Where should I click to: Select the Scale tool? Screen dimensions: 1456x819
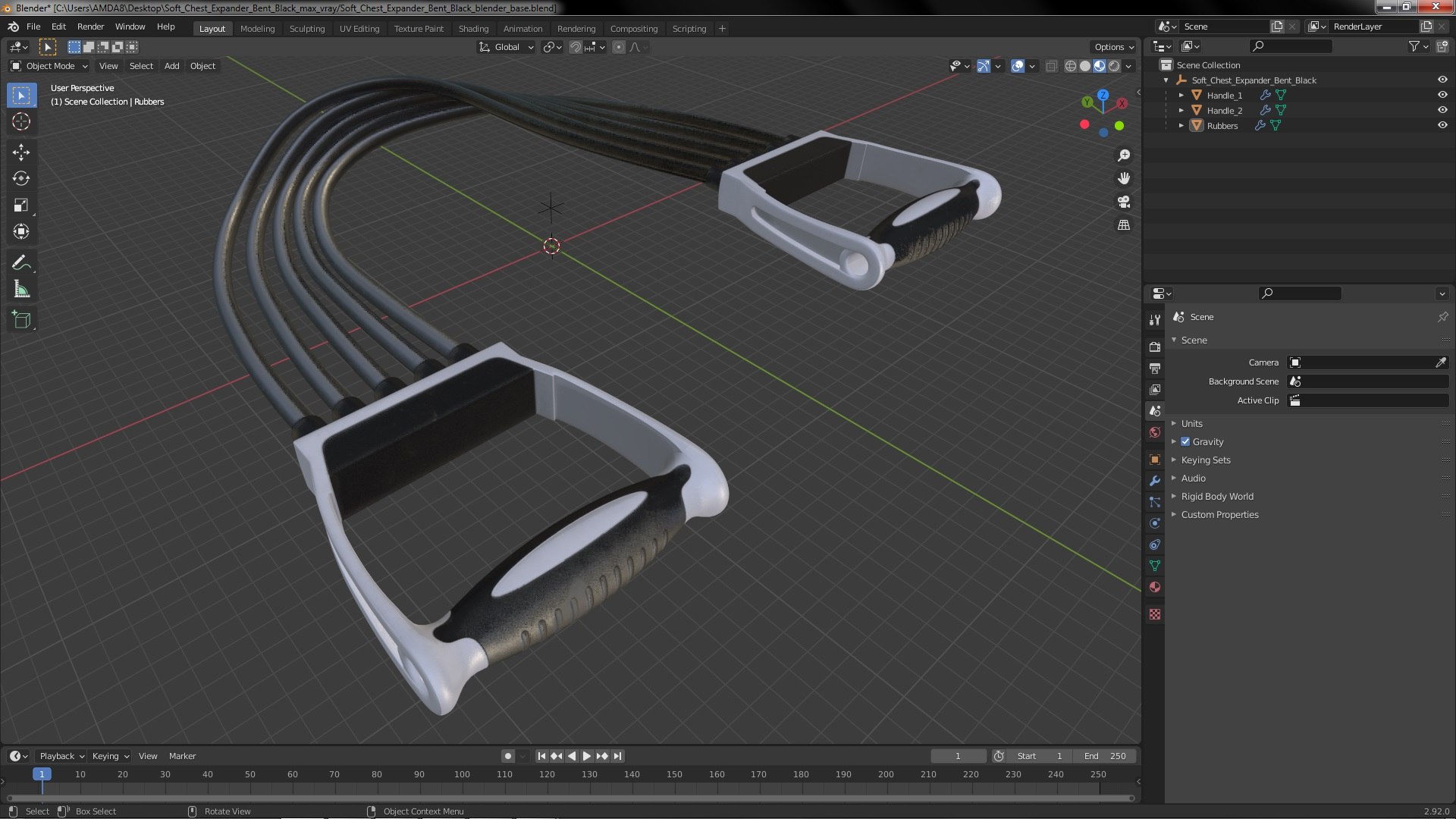(21, 205)
